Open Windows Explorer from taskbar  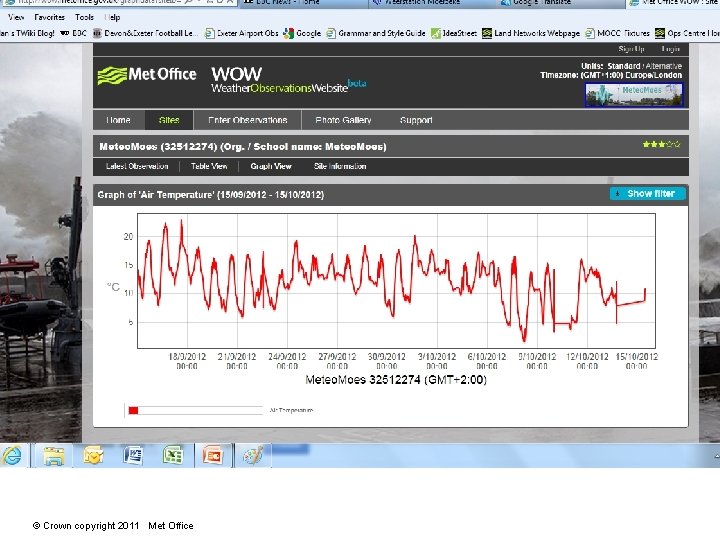54,456
